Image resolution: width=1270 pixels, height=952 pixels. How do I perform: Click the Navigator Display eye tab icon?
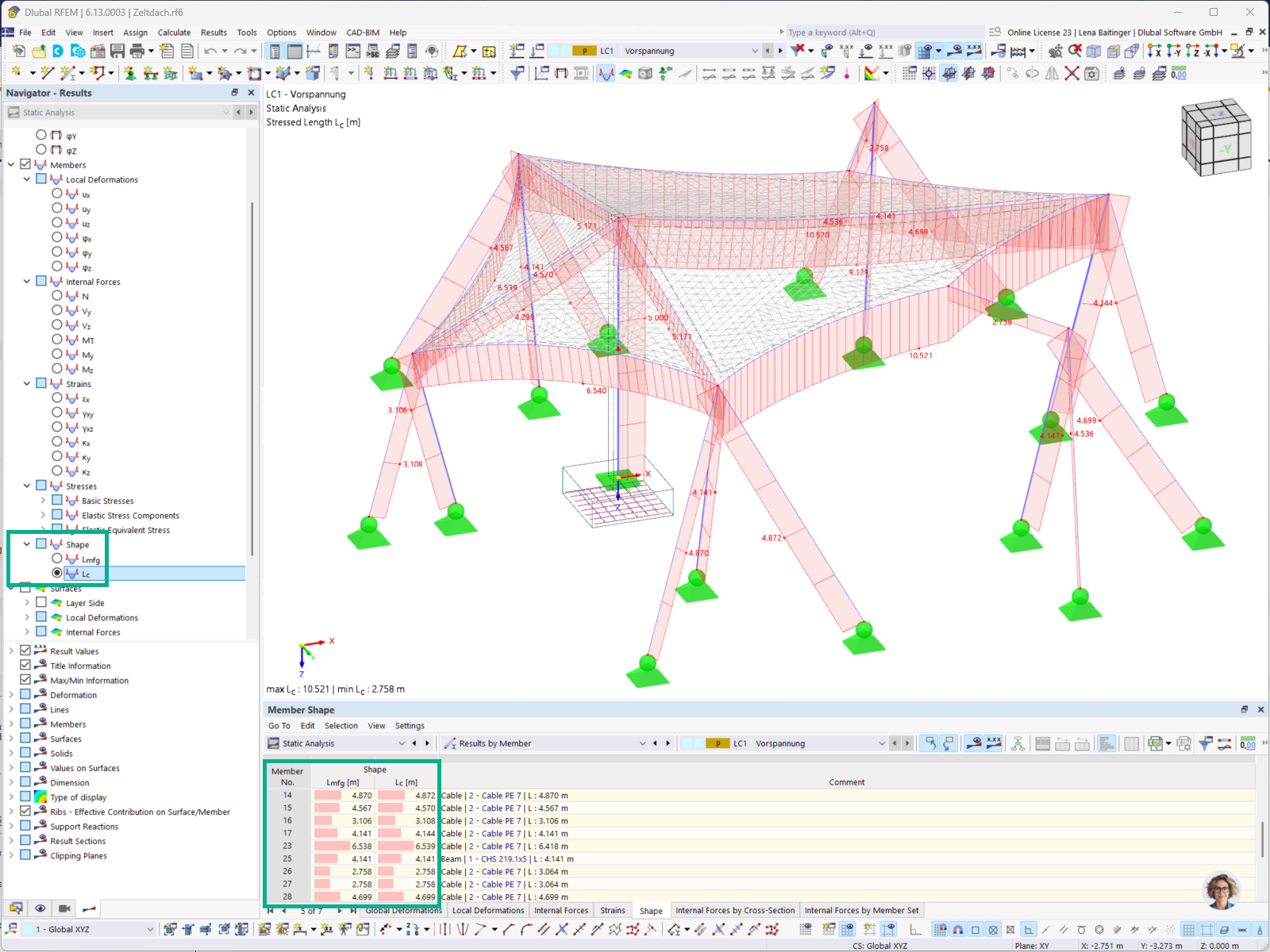click(40, 908)
